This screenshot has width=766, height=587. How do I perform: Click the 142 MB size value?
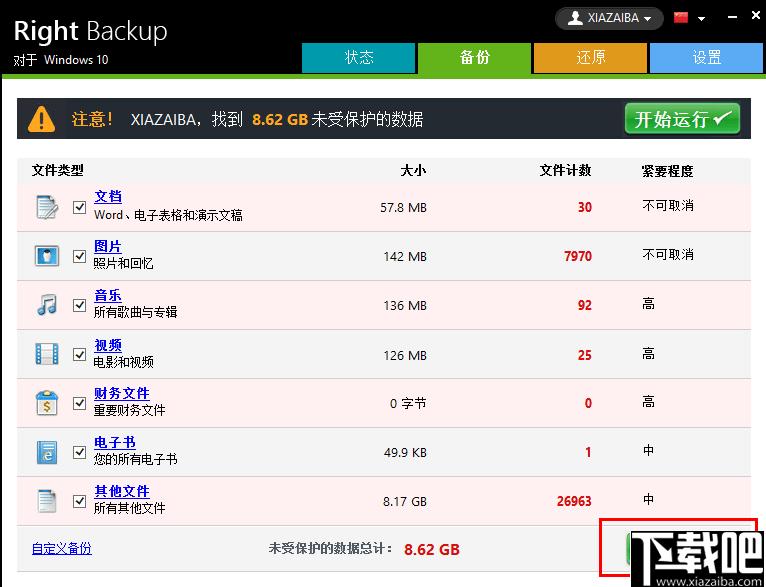coord(405,256)
